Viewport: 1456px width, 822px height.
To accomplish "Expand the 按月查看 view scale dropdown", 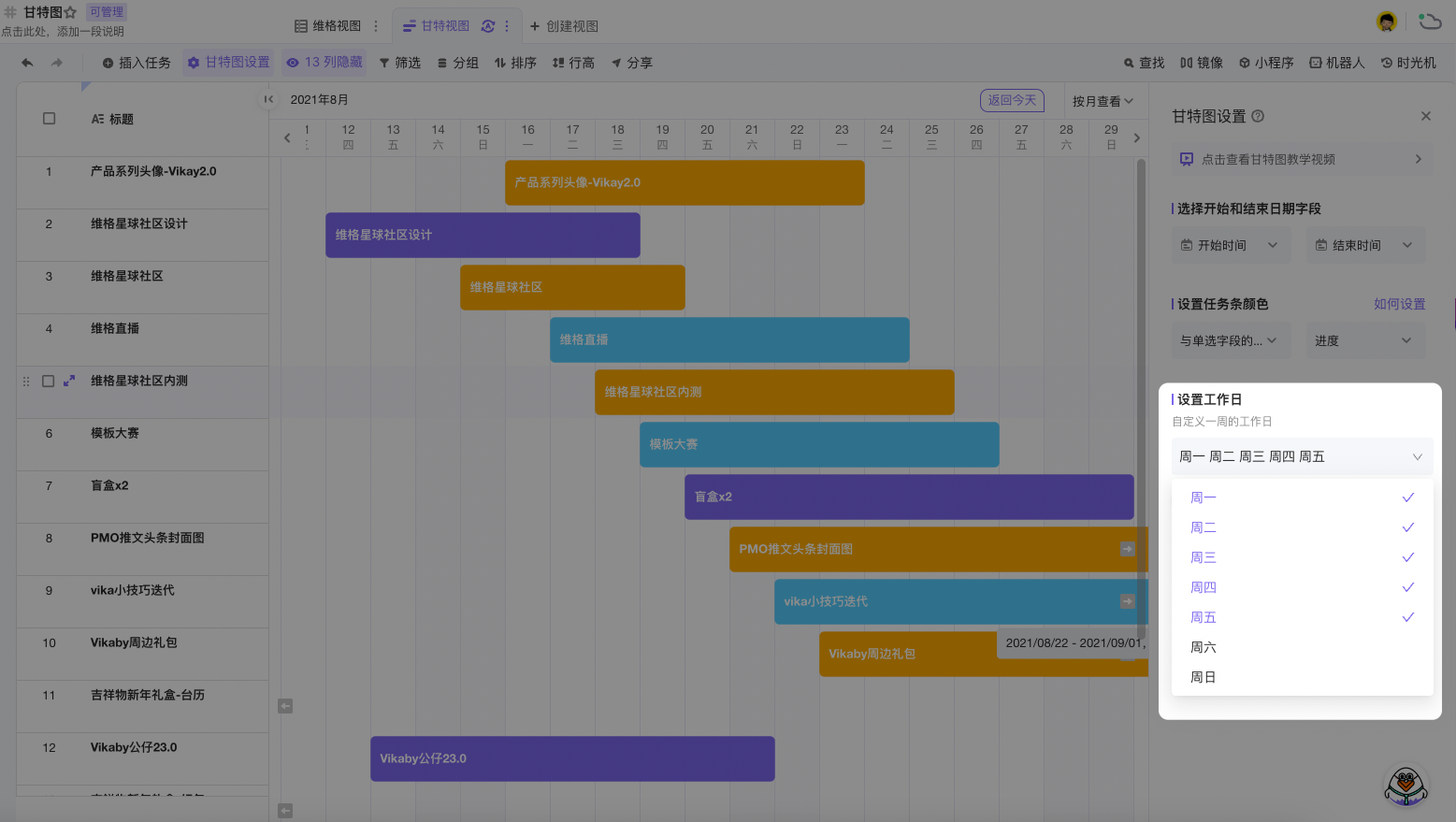I will (1103, 101).
